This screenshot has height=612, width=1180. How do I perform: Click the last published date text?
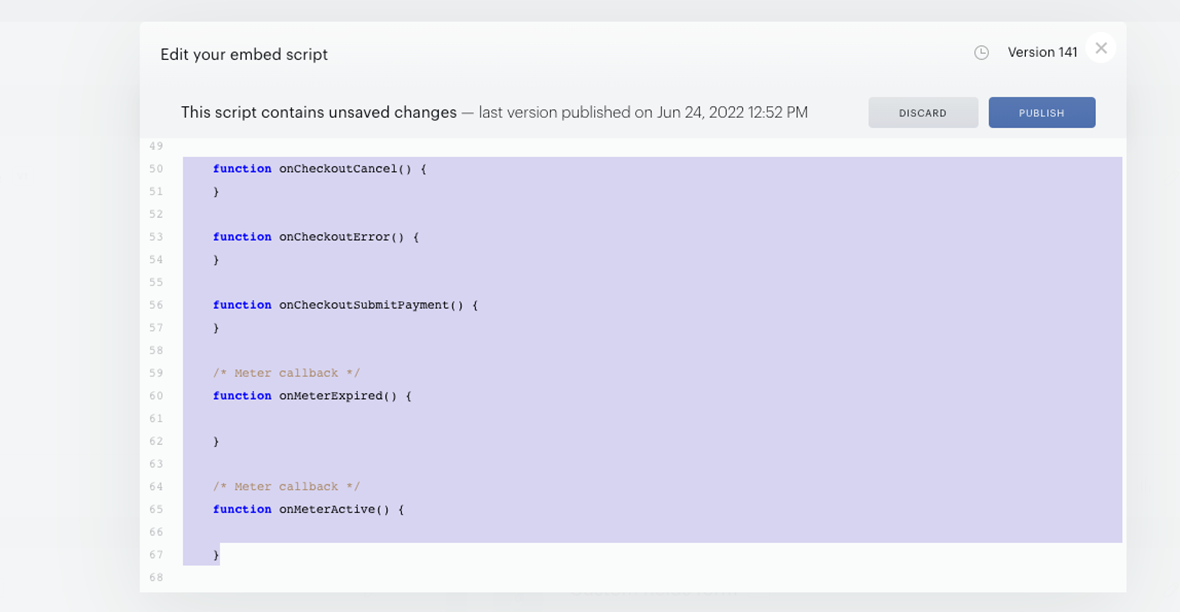pos(643,112)
